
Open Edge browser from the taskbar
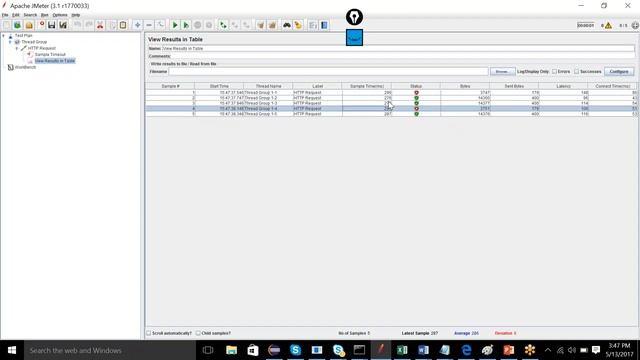(466, 350)
